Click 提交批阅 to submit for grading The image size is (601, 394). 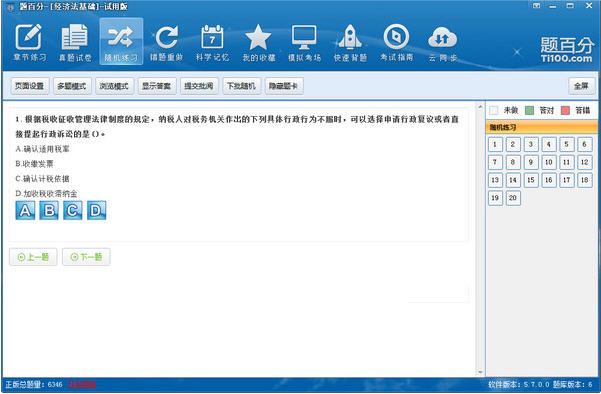coord(199,86)
